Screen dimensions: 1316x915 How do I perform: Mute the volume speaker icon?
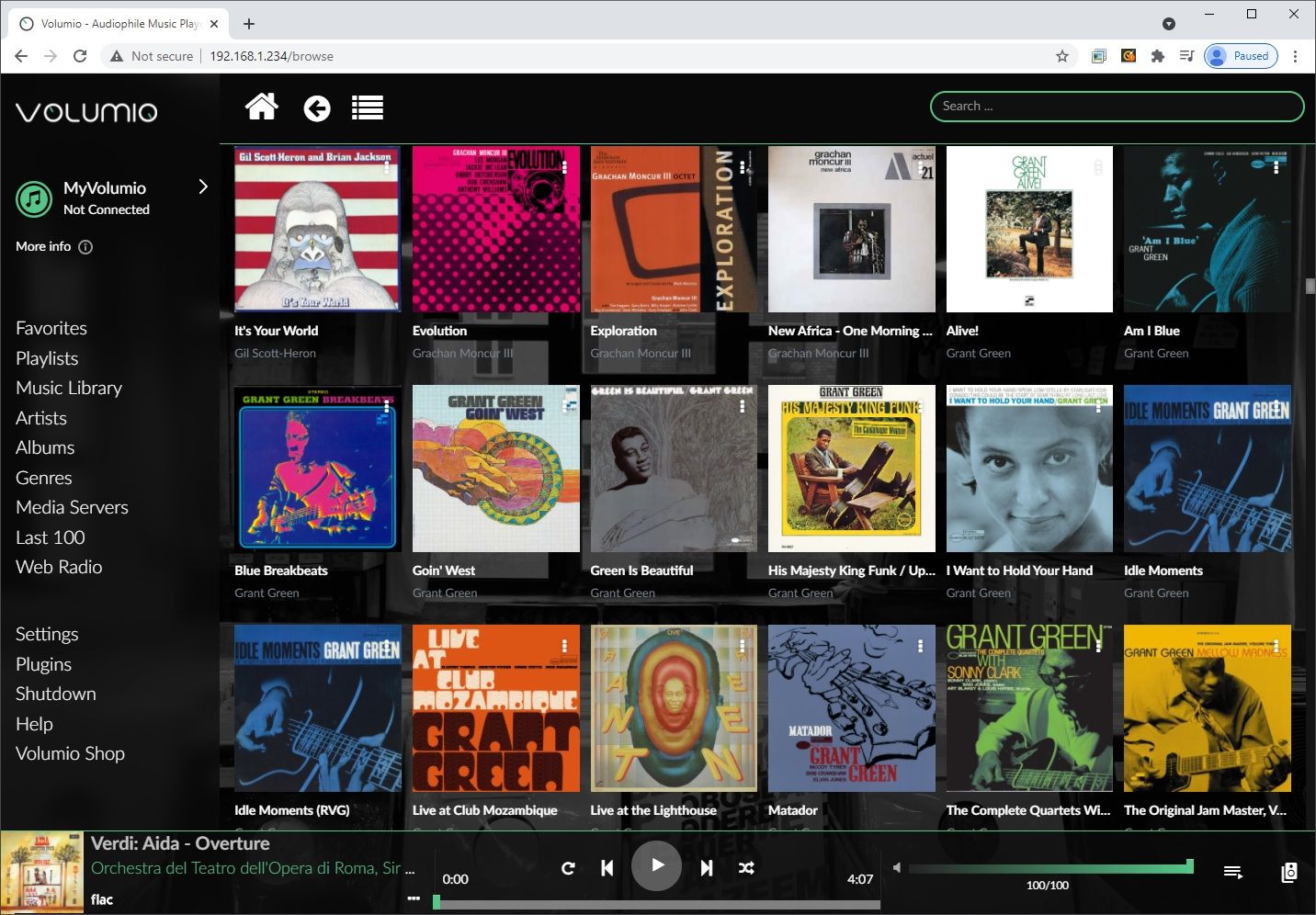click(897, 866)
